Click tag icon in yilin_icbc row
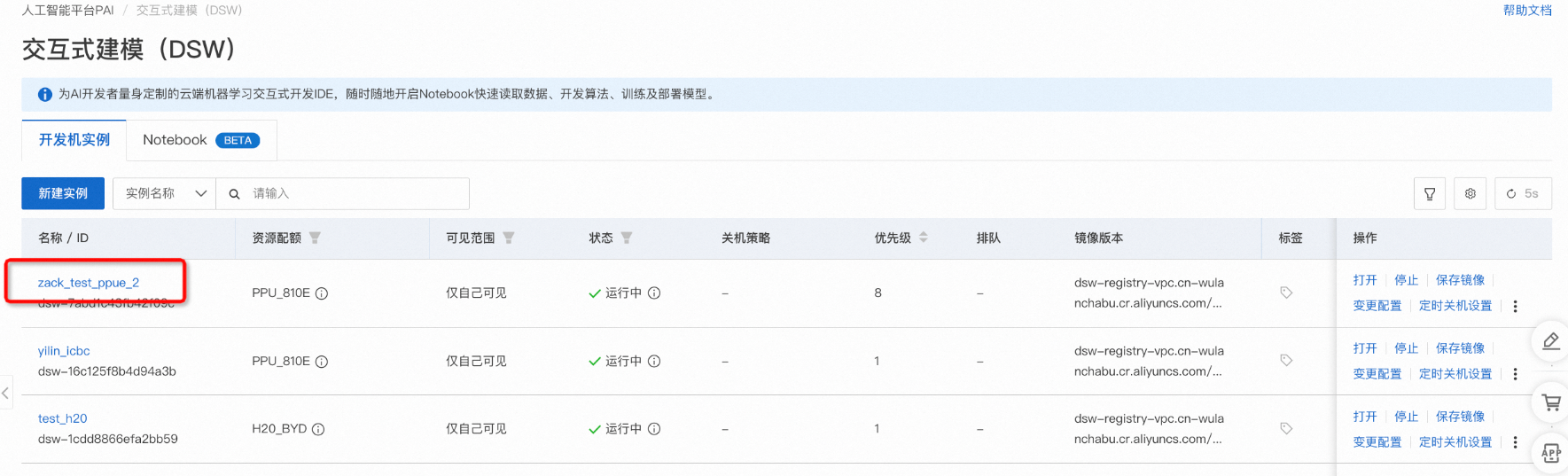The height and width of the screenshot is (476, 1568). point(1286,361)
